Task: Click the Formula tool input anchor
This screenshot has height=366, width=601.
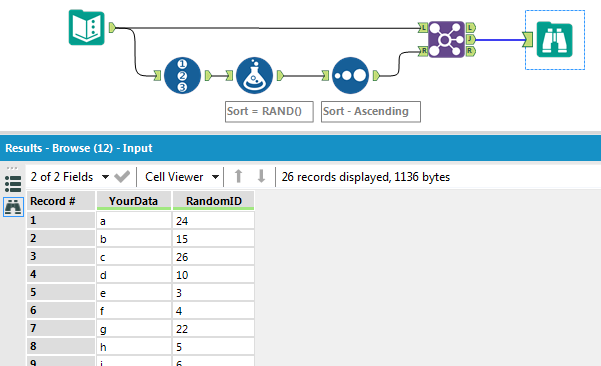Action: tap(229, 75)
